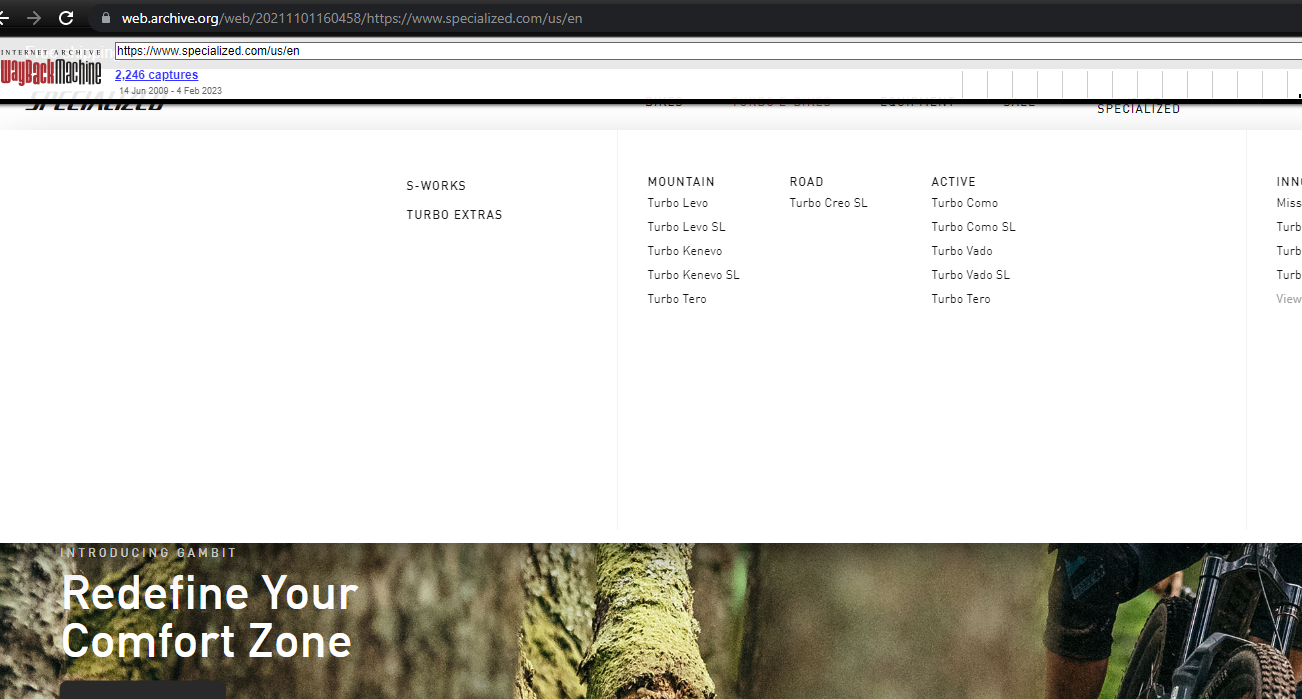Open the Turbo Levo link
This screenshot has width=1302, height=699.
pos(677,203)
